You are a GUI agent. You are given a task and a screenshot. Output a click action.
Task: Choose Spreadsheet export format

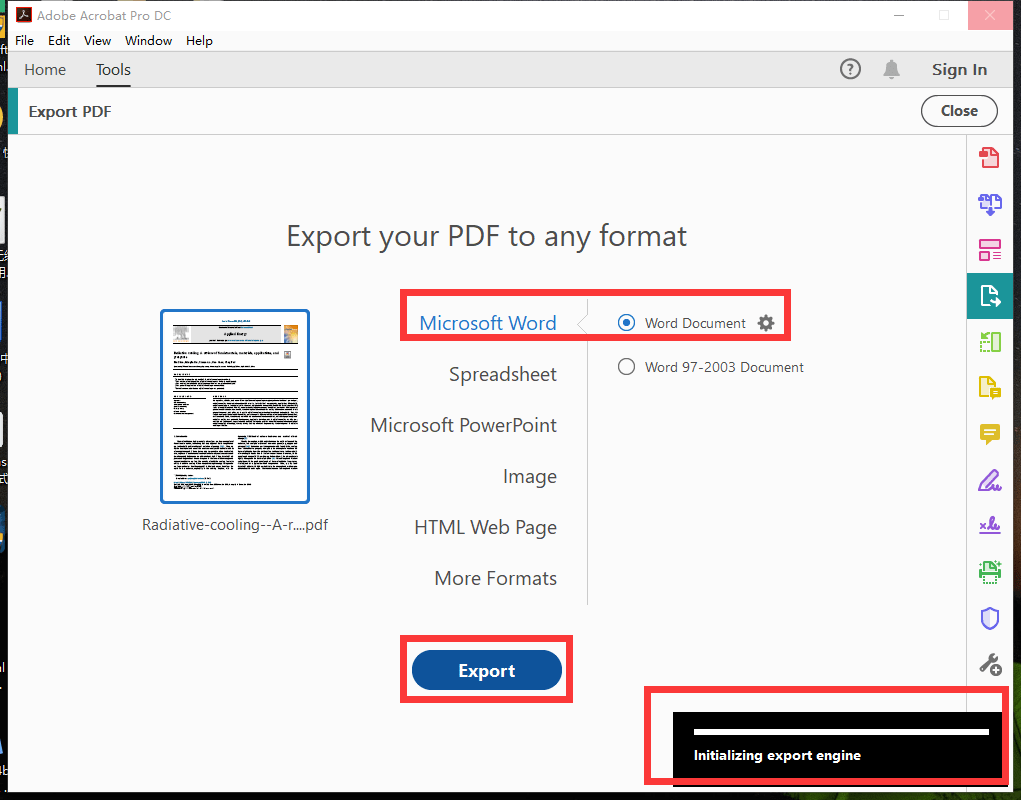(x=503, y=374)
